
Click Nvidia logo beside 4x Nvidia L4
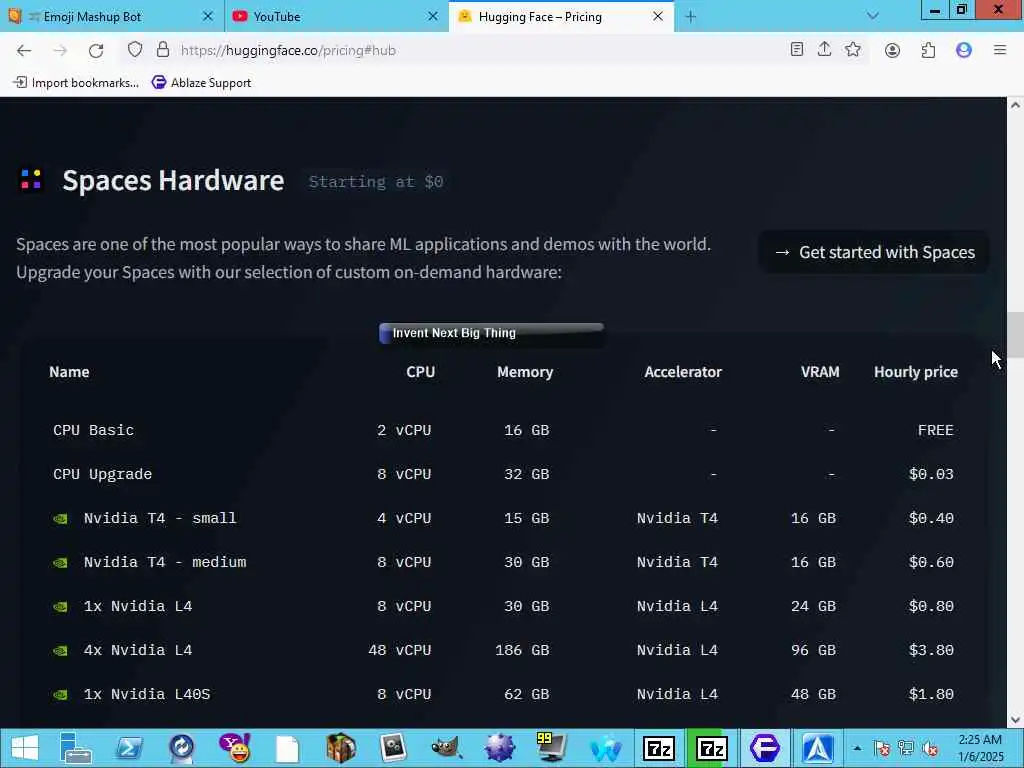pos(60,650)
